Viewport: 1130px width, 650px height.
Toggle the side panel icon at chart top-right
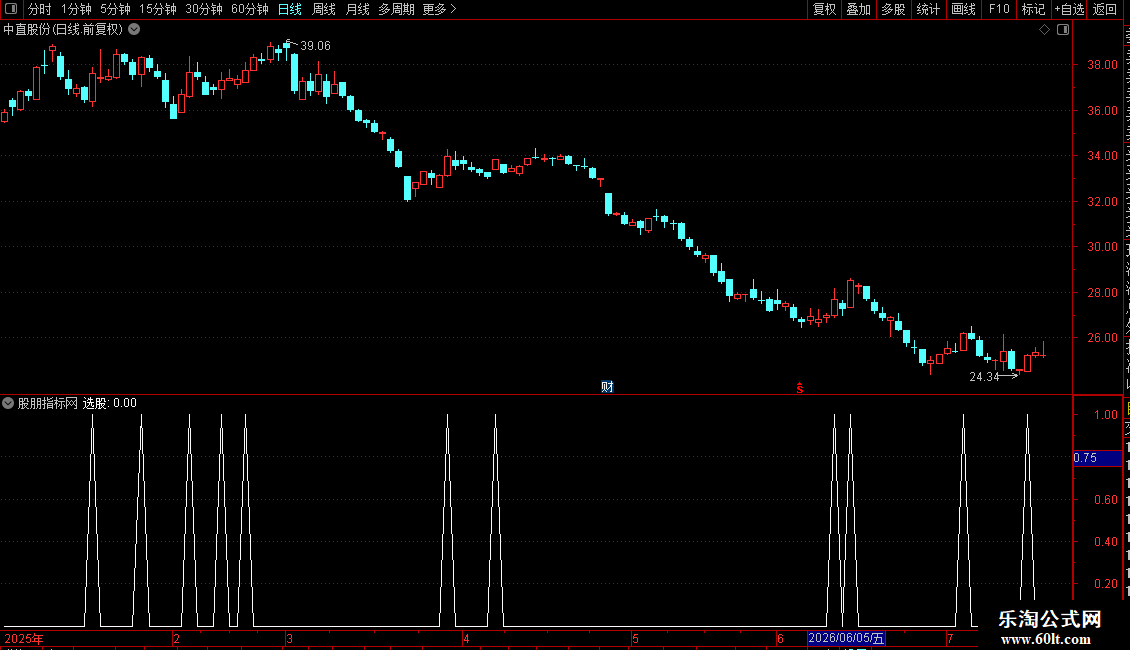[x=1063, y=30]
